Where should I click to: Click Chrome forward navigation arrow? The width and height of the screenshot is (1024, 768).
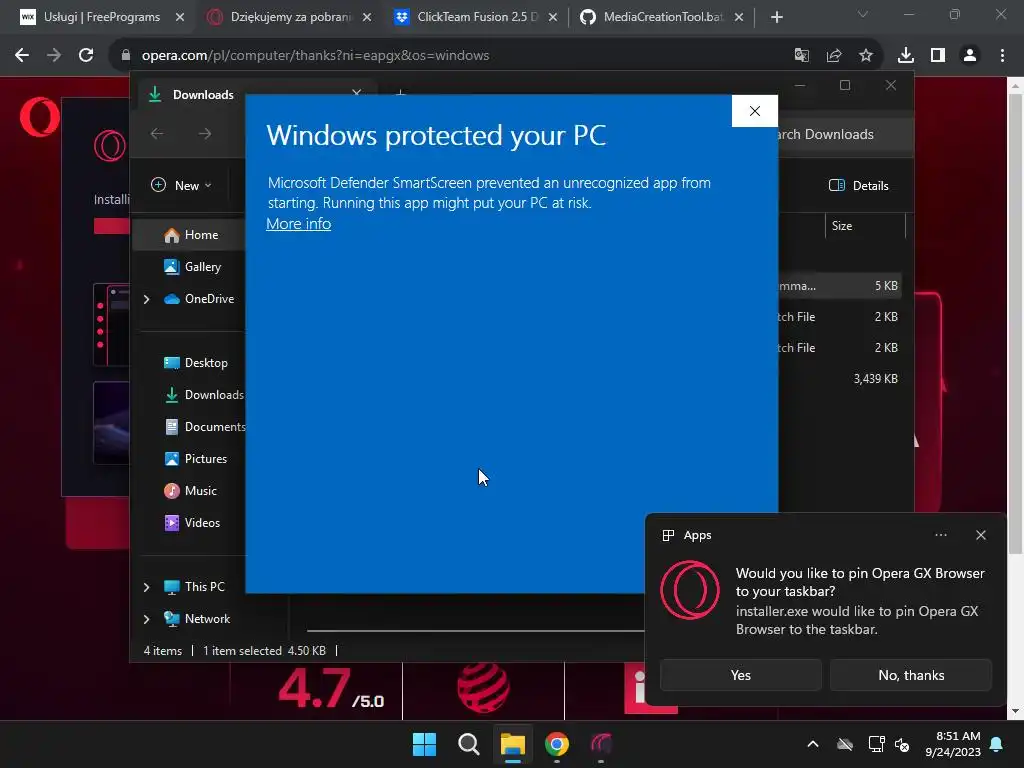(54, 56)
